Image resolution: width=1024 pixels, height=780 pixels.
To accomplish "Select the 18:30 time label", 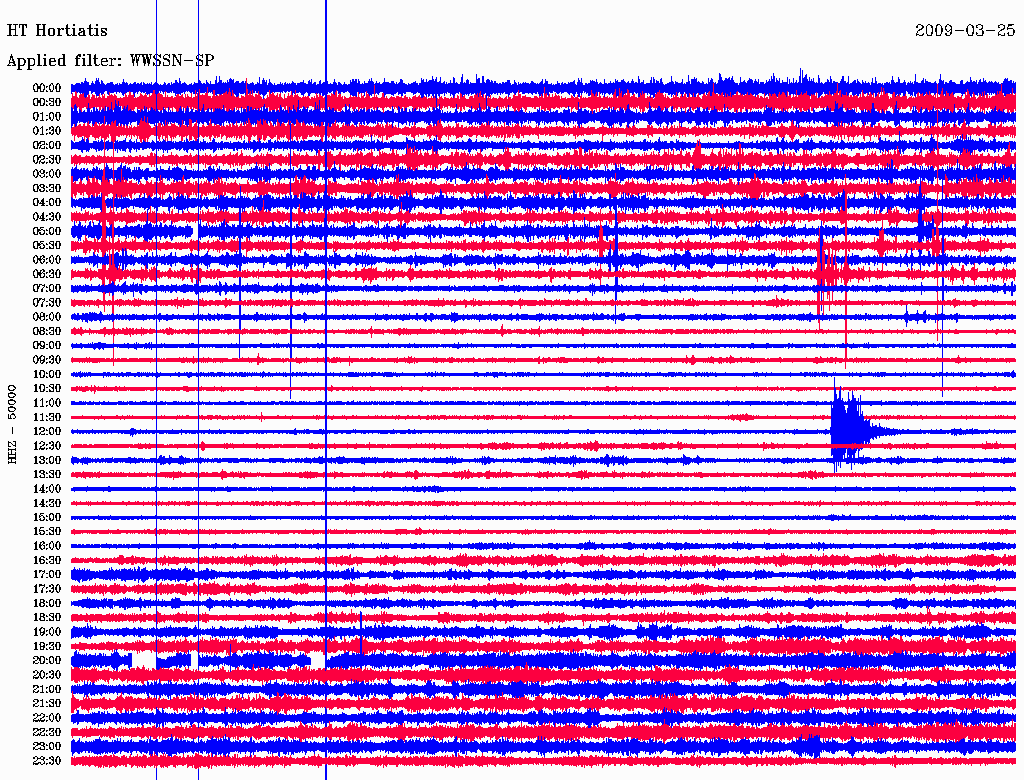I will click(x=47, y=618).
